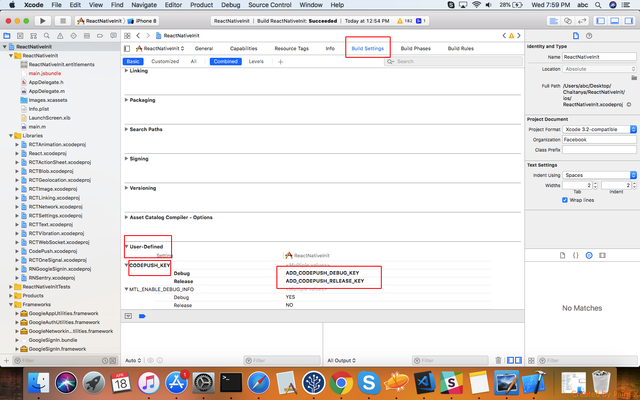The width and height of the screenshot is (640, 400).
Task: Open the Source Control menu
Action: pos(270,5)
